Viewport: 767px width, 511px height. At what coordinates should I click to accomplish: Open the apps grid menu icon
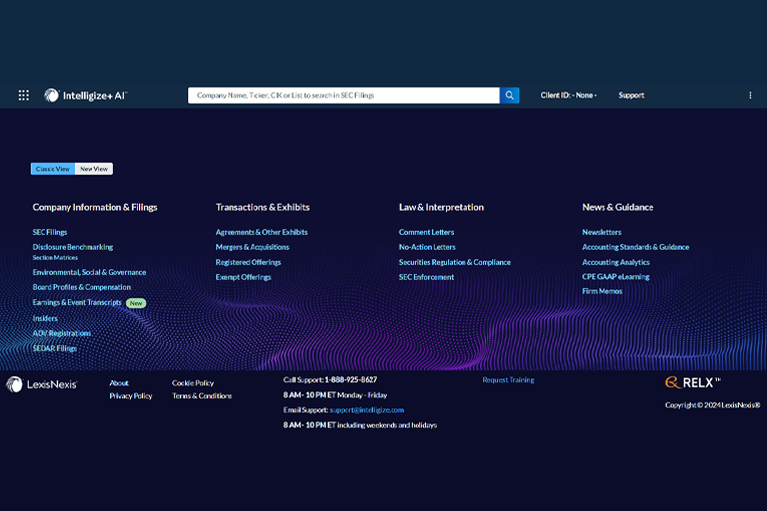click(x=23, y=95)
